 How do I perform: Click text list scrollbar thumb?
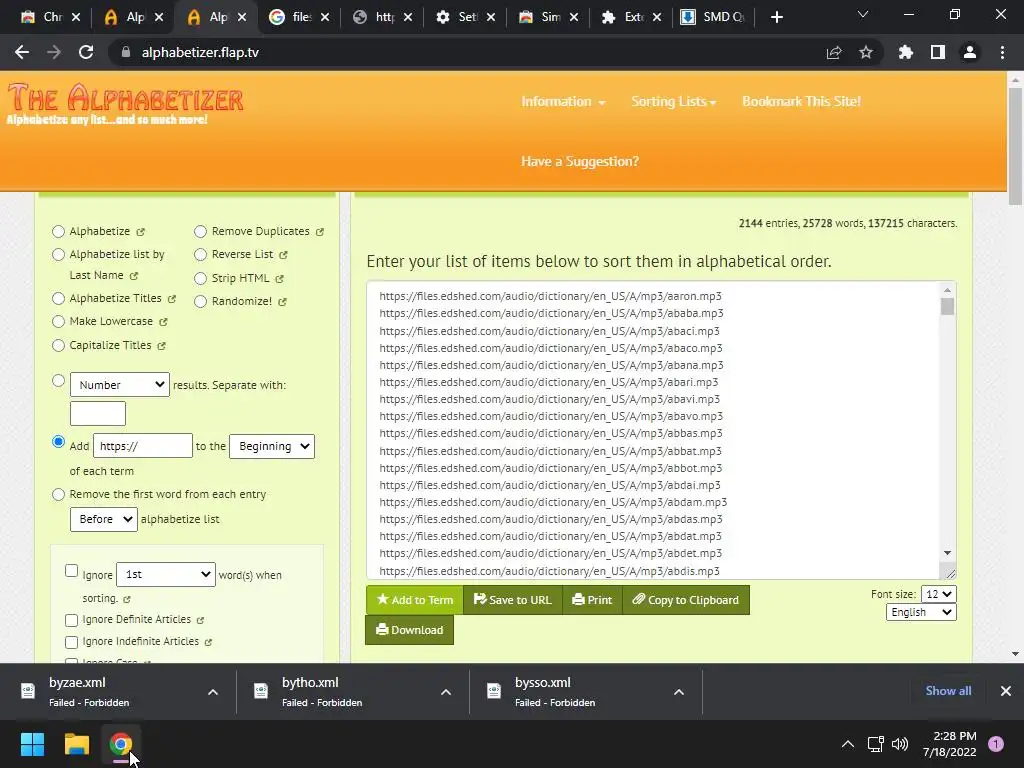(948, 306)
